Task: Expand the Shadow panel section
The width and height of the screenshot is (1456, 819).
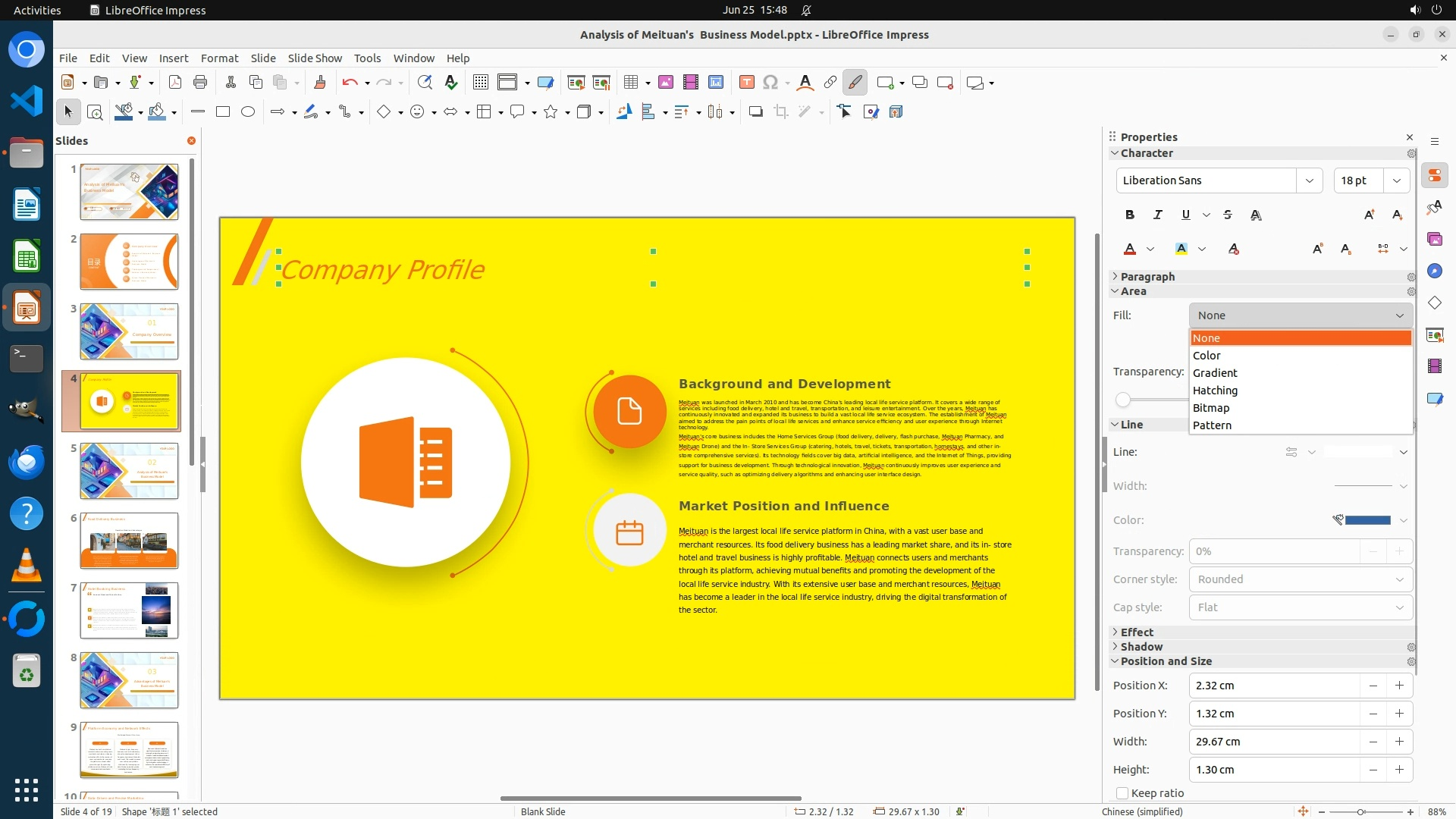Action: point(1141,647)
